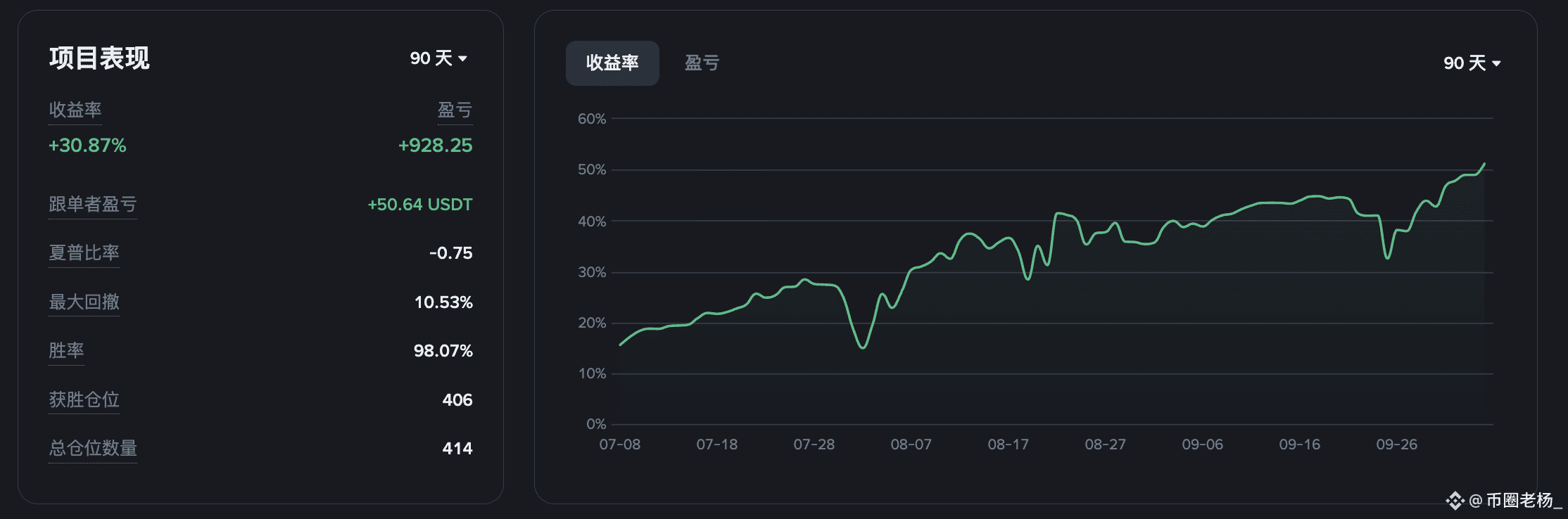
Task: Click the 20% y-axis label
Action: [x=592, y=323]
